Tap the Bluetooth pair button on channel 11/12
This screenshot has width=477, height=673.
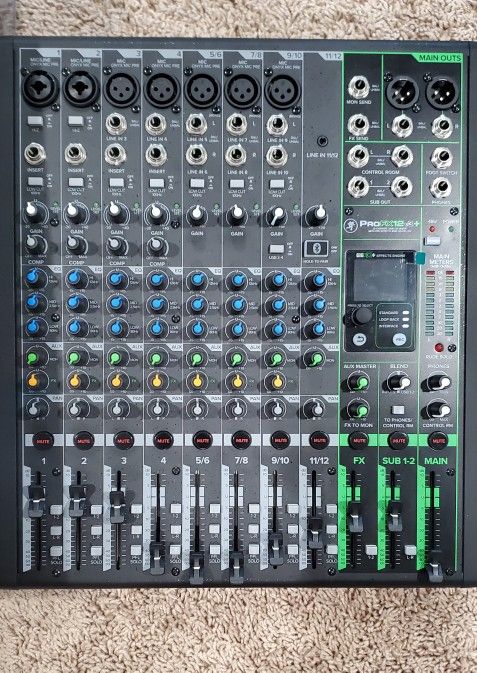[317, 249]
